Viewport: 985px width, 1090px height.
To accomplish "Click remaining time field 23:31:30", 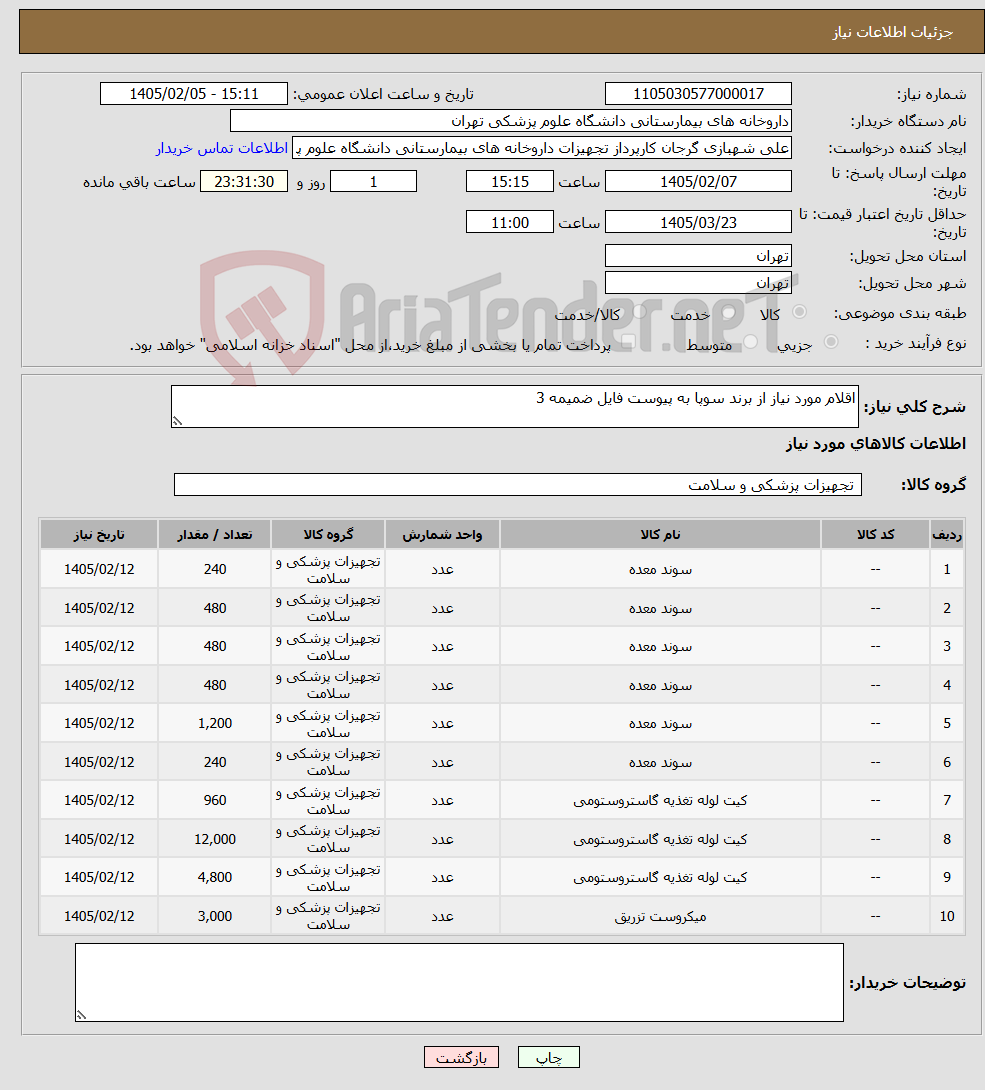I will pos(244,181).
